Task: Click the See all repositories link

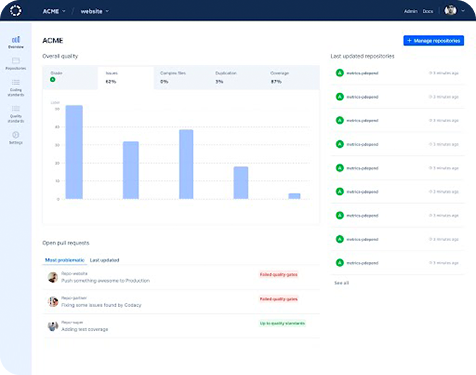Action: pyautogui.click(x=342, y=283)
